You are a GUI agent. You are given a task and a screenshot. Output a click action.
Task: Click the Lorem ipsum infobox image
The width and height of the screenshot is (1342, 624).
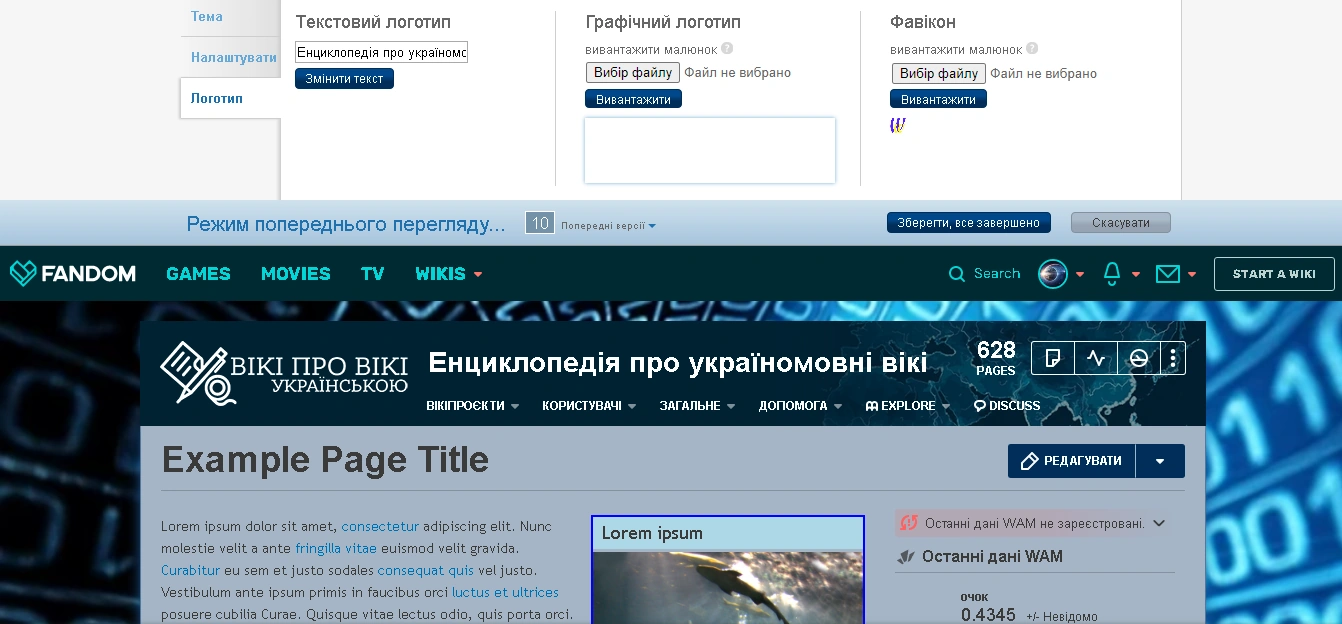(x=728, y=588)
